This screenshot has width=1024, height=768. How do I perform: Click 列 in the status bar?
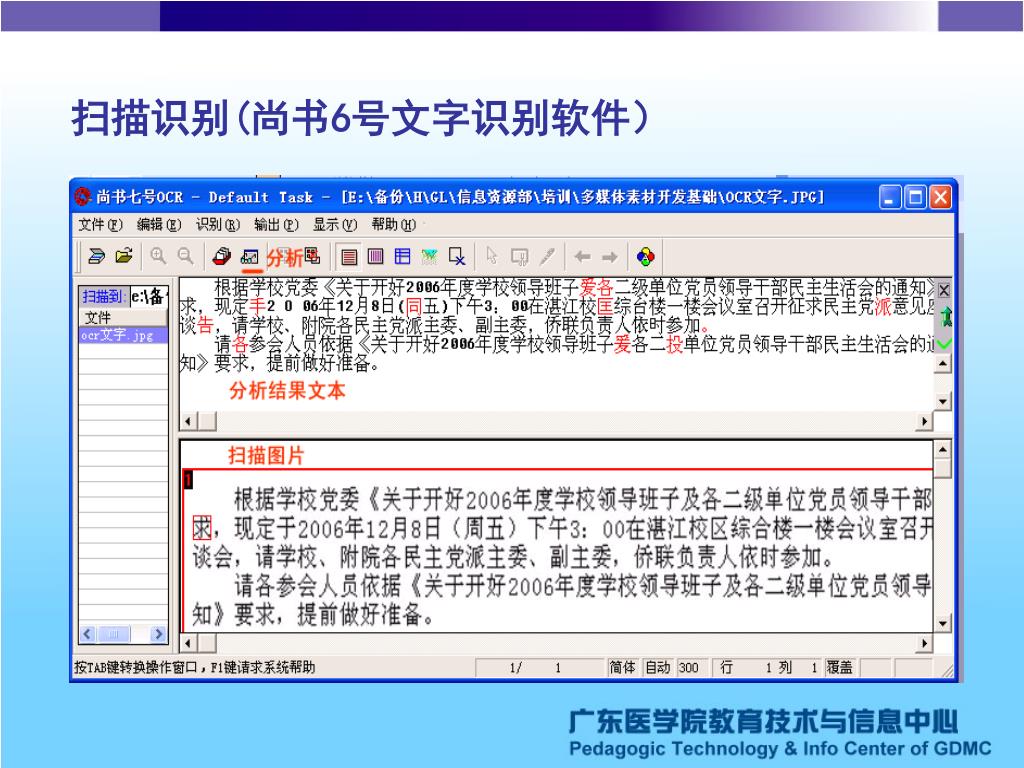click(786, 667)
